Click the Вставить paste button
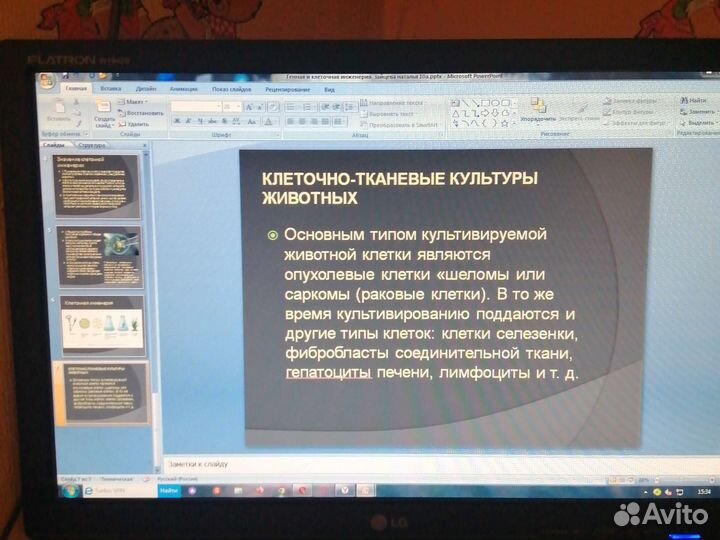Screen dimensions: 720x540 [59, 112]
